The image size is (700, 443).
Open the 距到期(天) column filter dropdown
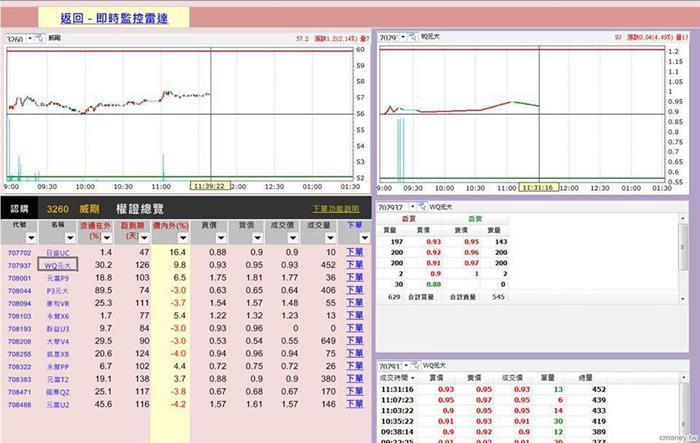[144, 238]
